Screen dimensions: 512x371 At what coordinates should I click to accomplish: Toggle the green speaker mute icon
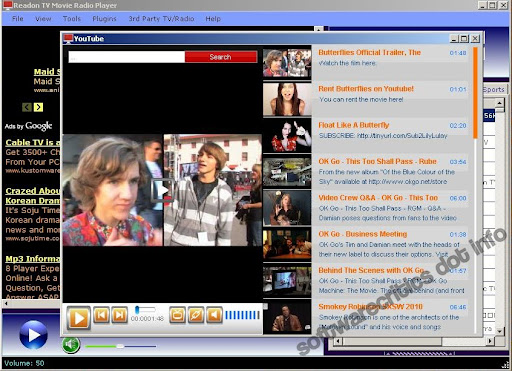[71, 345]
